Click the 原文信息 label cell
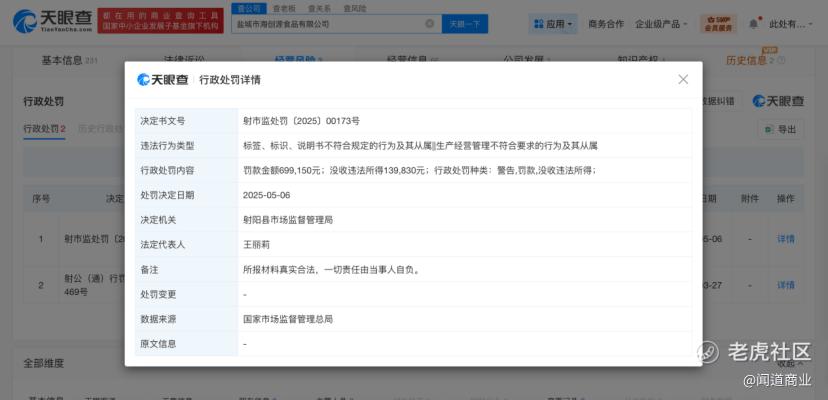828x400 pixels. [186, 344]
